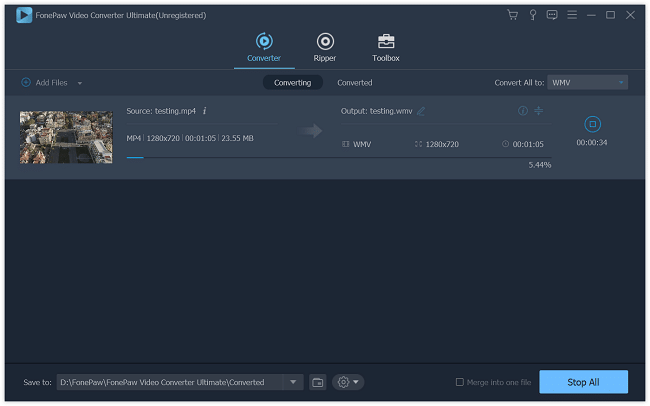Open output media info icon
650x406 pixels.
click(x=523, y=111)
